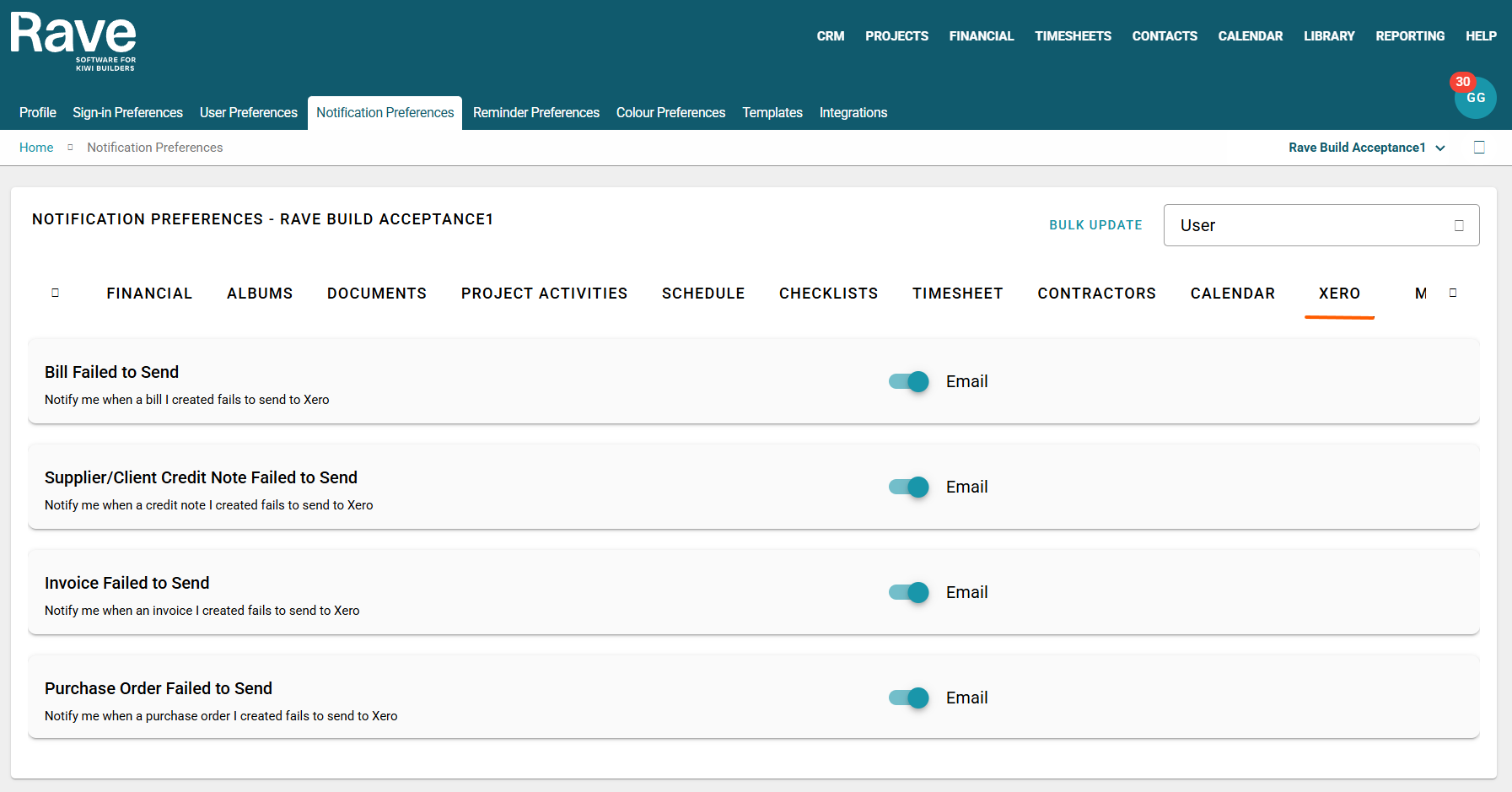
Task: Click 'Notify me when a credit note' description
Action: (x=208, y=505)
